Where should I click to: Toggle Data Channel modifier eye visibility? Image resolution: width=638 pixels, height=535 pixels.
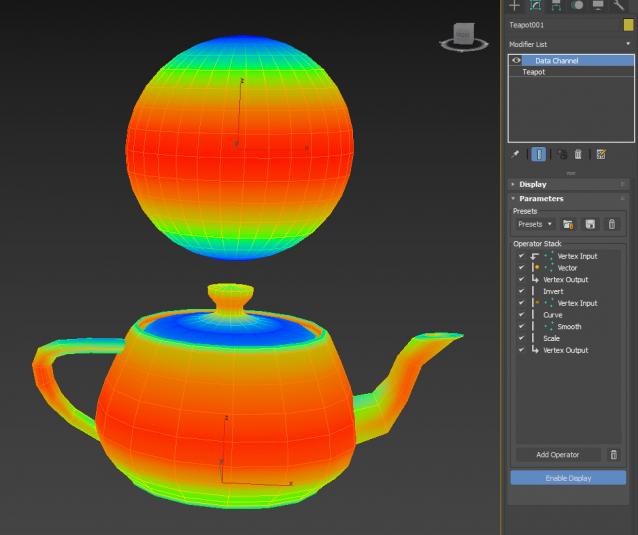(x=517, y=60)
